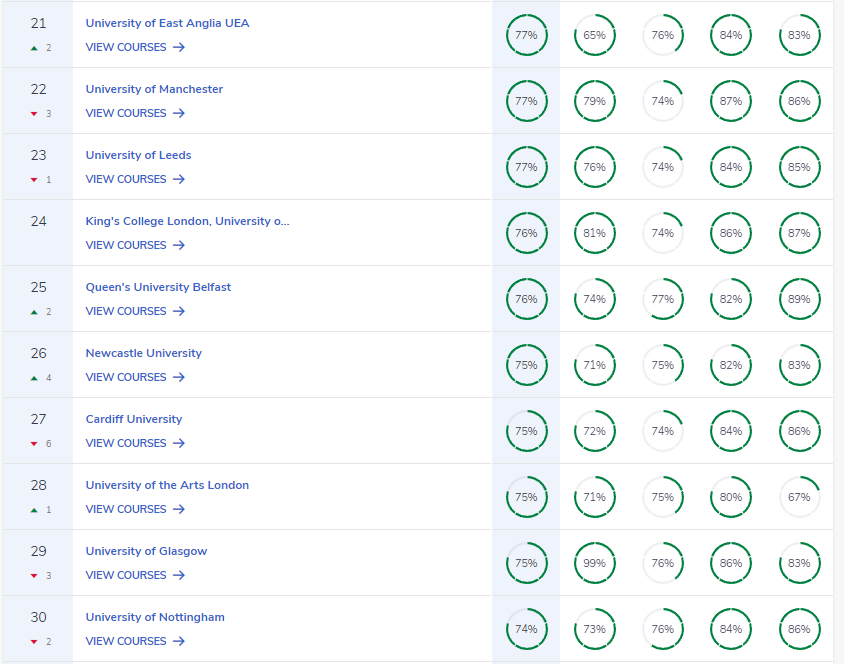The height and width of the screenshot is (664, 844).
Task: Click VIEW COURSES for Queen's University Belfast
Action: [x=135, y=312]
